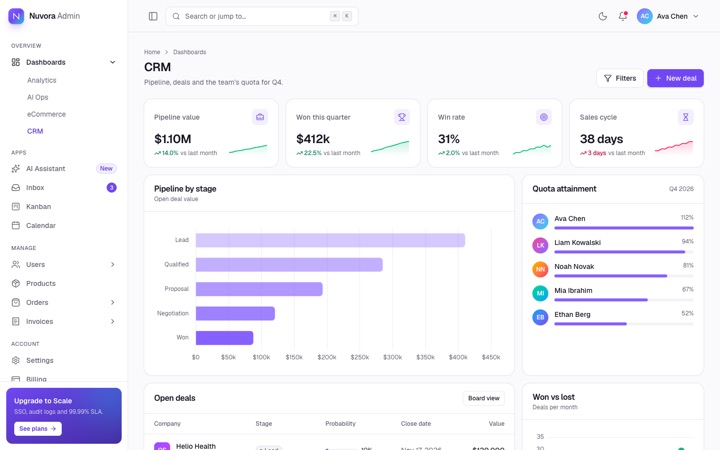Click Ethan Berg's quota progress bar
Screen dimensions: 720x450
click(624, 324)
